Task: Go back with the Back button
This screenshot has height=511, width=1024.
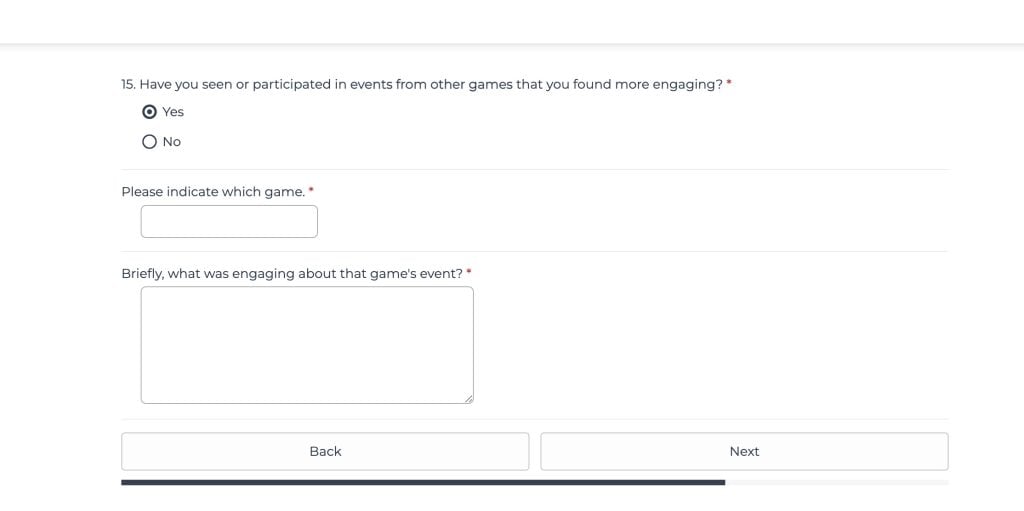Action: [325, 451]
